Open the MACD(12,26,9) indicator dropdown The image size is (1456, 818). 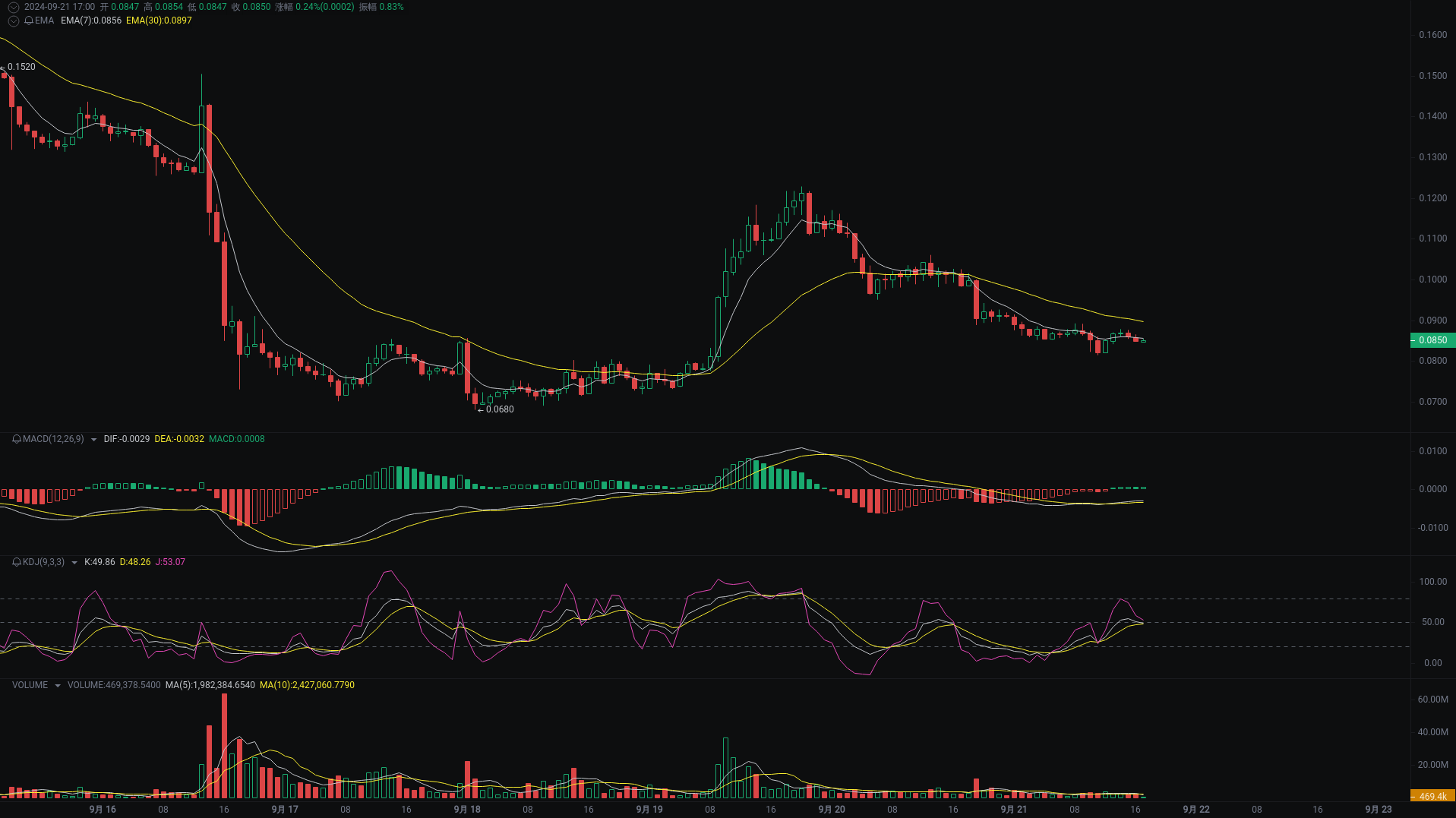tap(93, 439)
